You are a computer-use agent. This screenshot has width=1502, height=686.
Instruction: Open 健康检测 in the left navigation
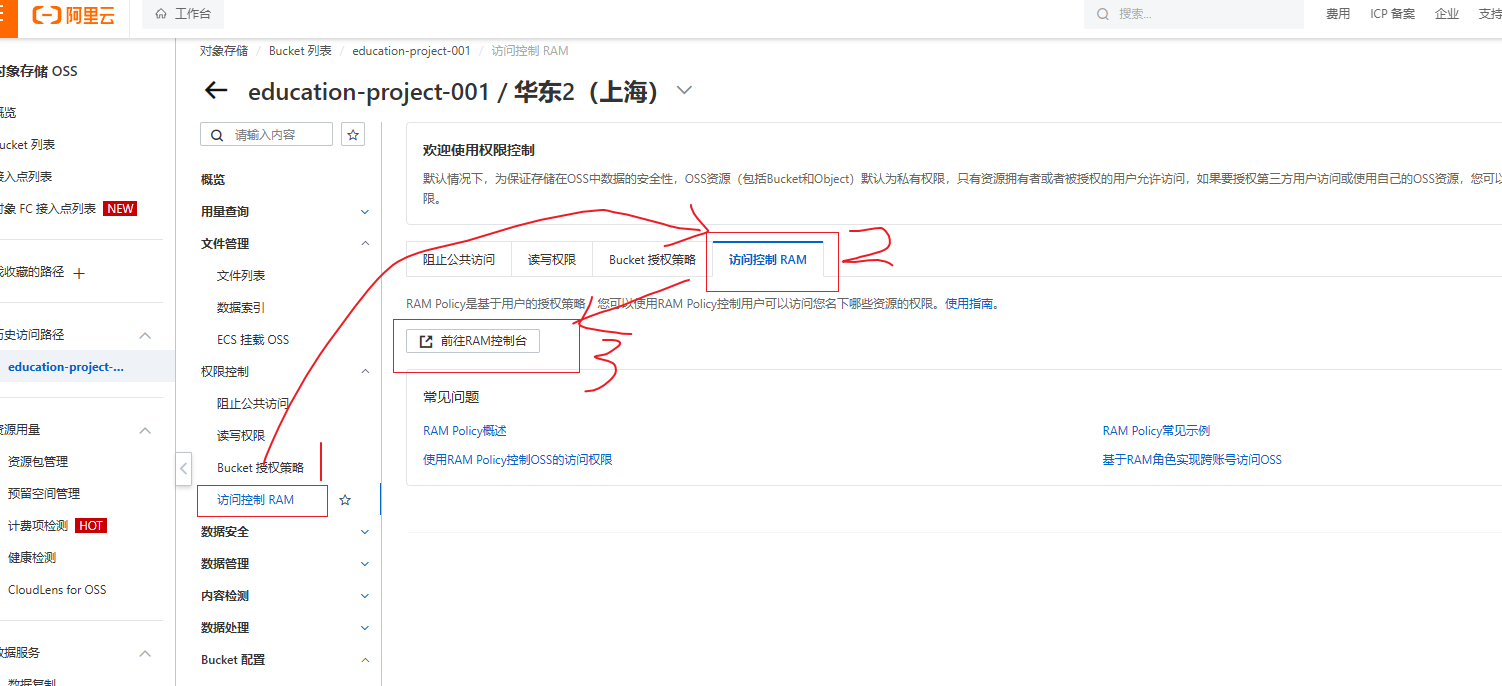[x=32, y=558]
